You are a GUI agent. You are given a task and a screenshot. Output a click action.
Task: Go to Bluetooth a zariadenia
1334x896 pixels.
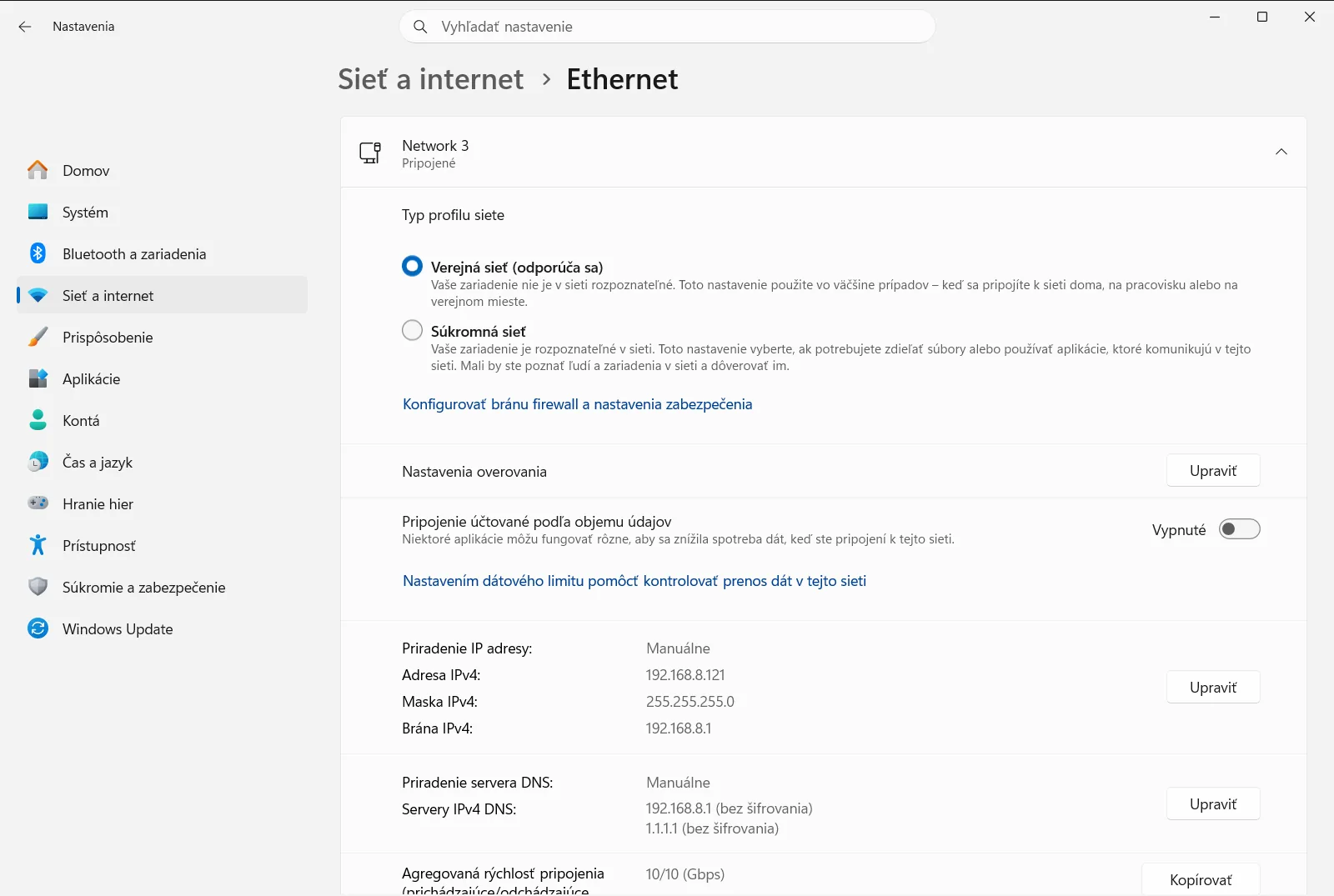[x=163, y=253]
